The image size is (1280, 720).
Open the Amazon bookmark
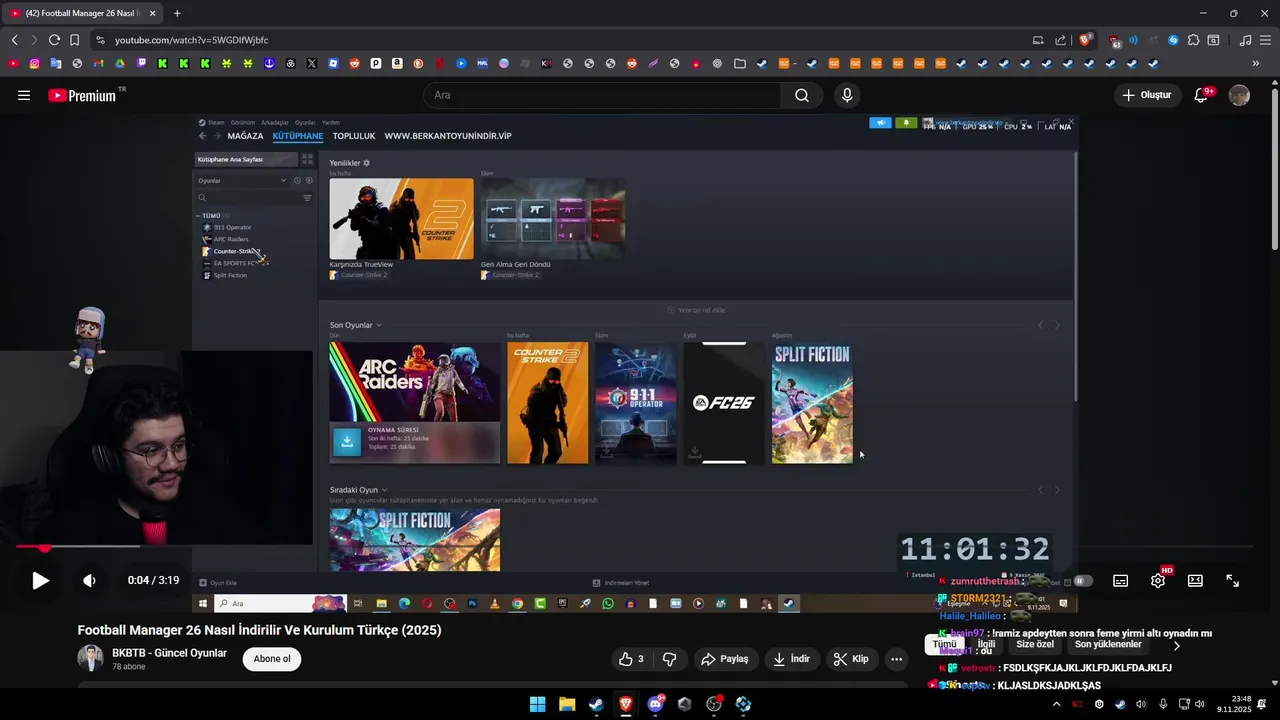[x=397, y=63]
